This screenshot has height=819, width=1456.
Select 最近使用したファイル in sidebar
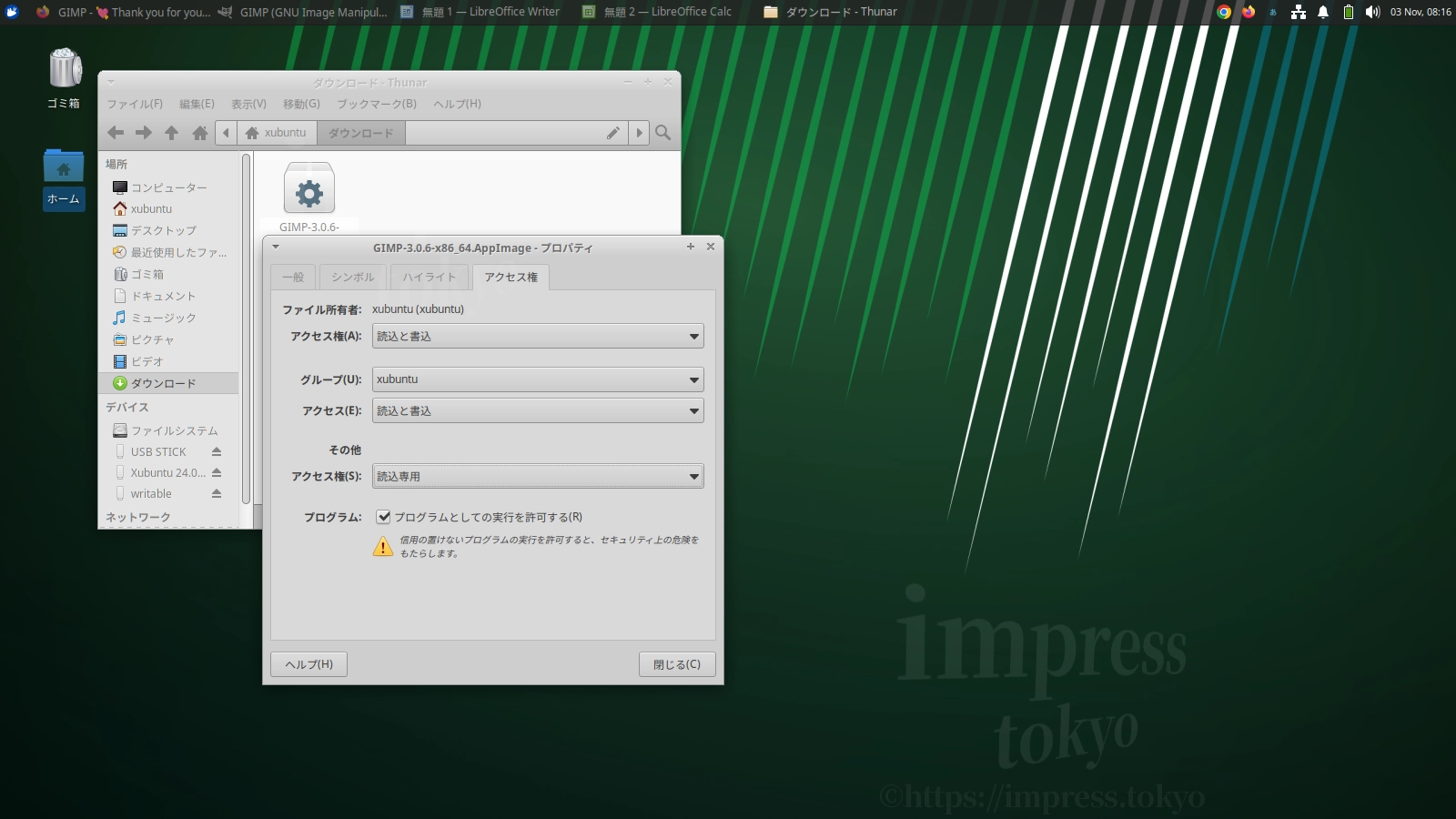(x=168, y=253)
